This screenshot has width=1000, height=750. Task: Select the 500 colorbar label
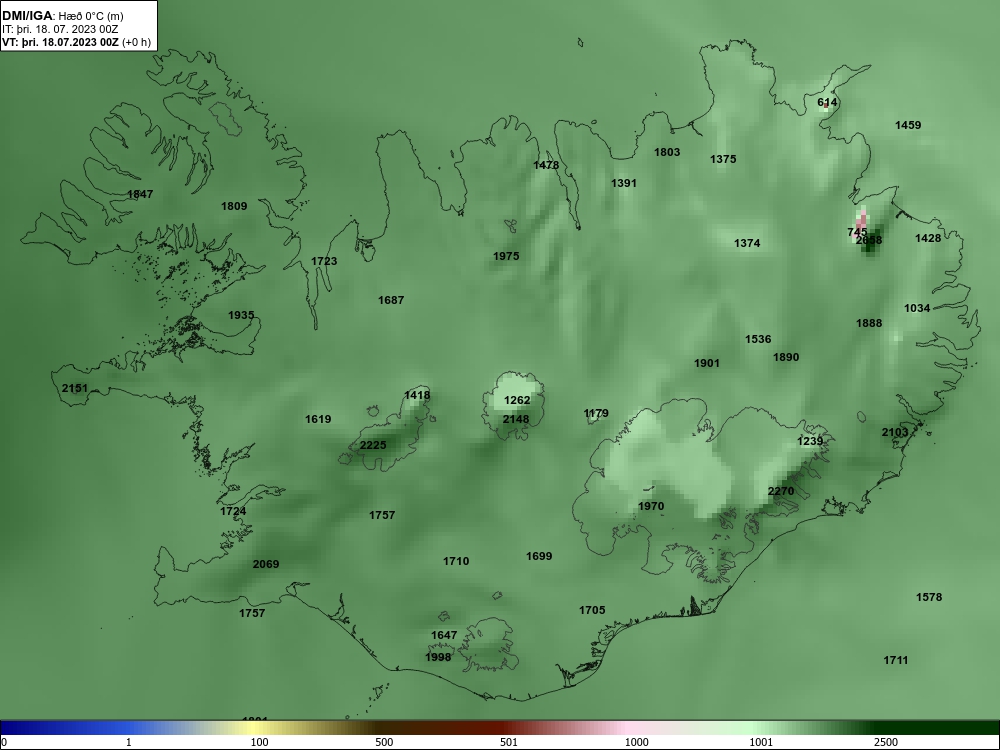coord(384,742)
